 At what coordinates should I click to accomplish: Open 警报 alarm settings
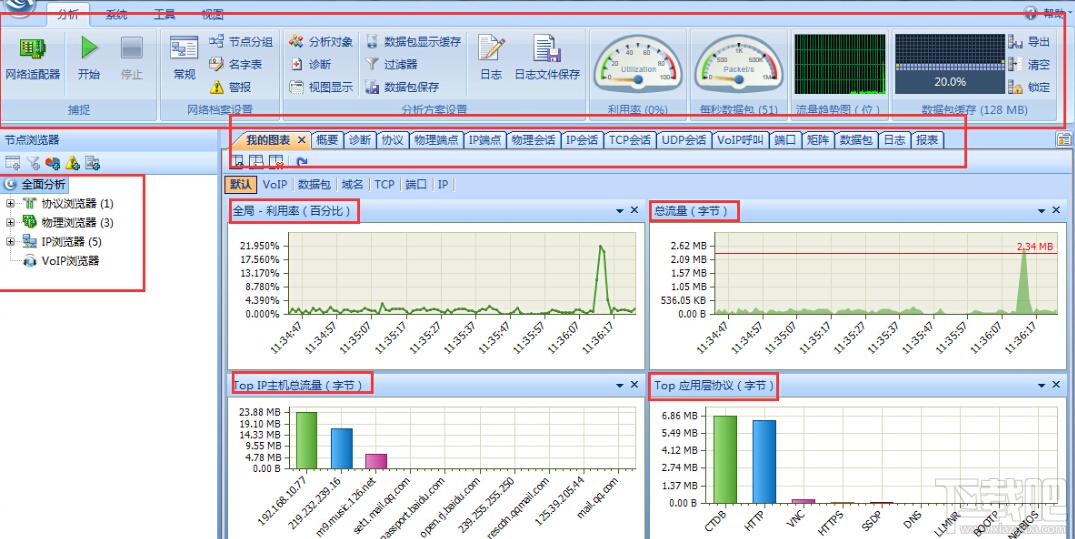(230, 87)
